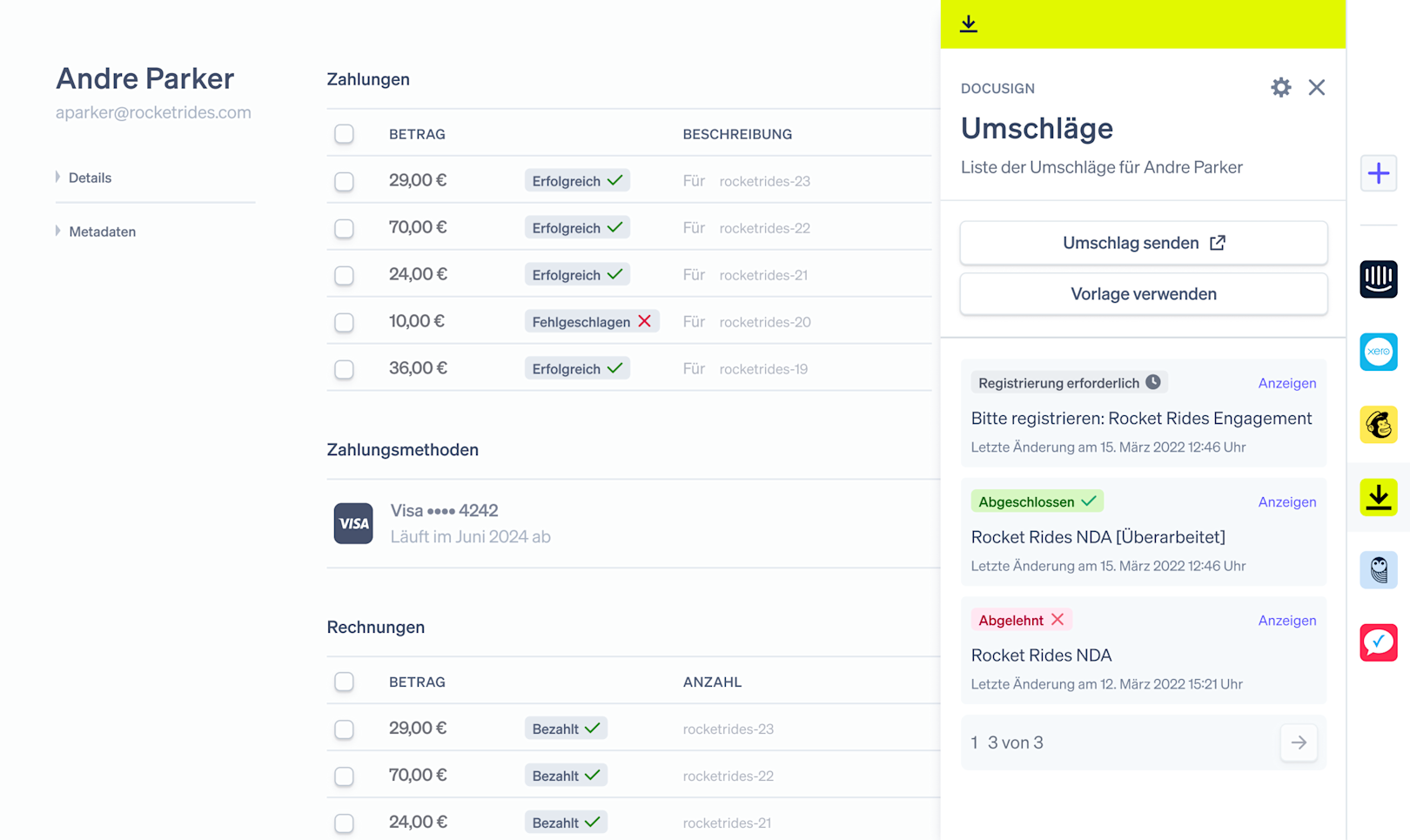Click Erfolgreich badge for rocketrides-23
The image size is (1410, 840).
(577, 180)
